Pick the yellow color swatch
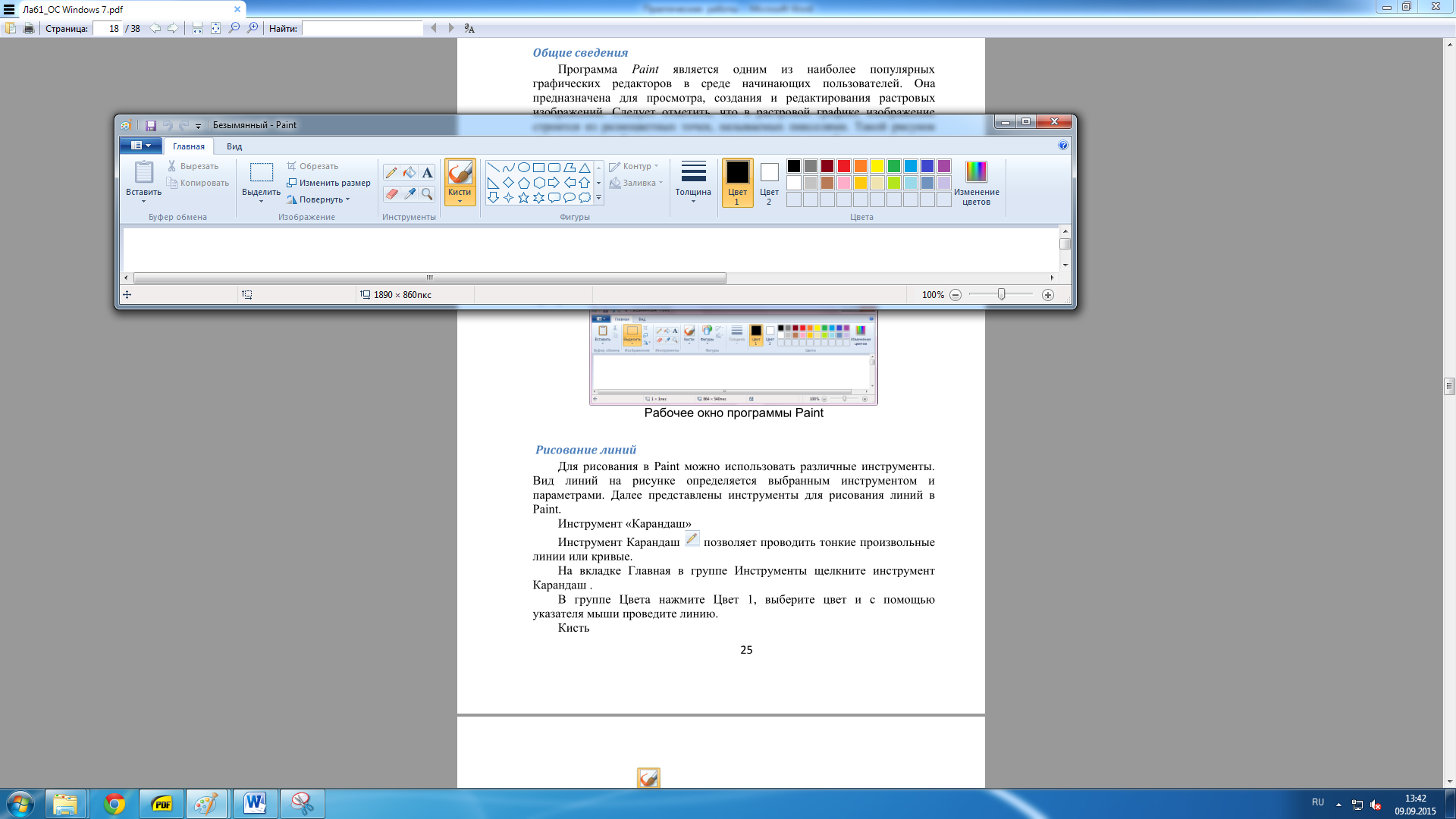Screen dimensions: 1456x819 877,166
